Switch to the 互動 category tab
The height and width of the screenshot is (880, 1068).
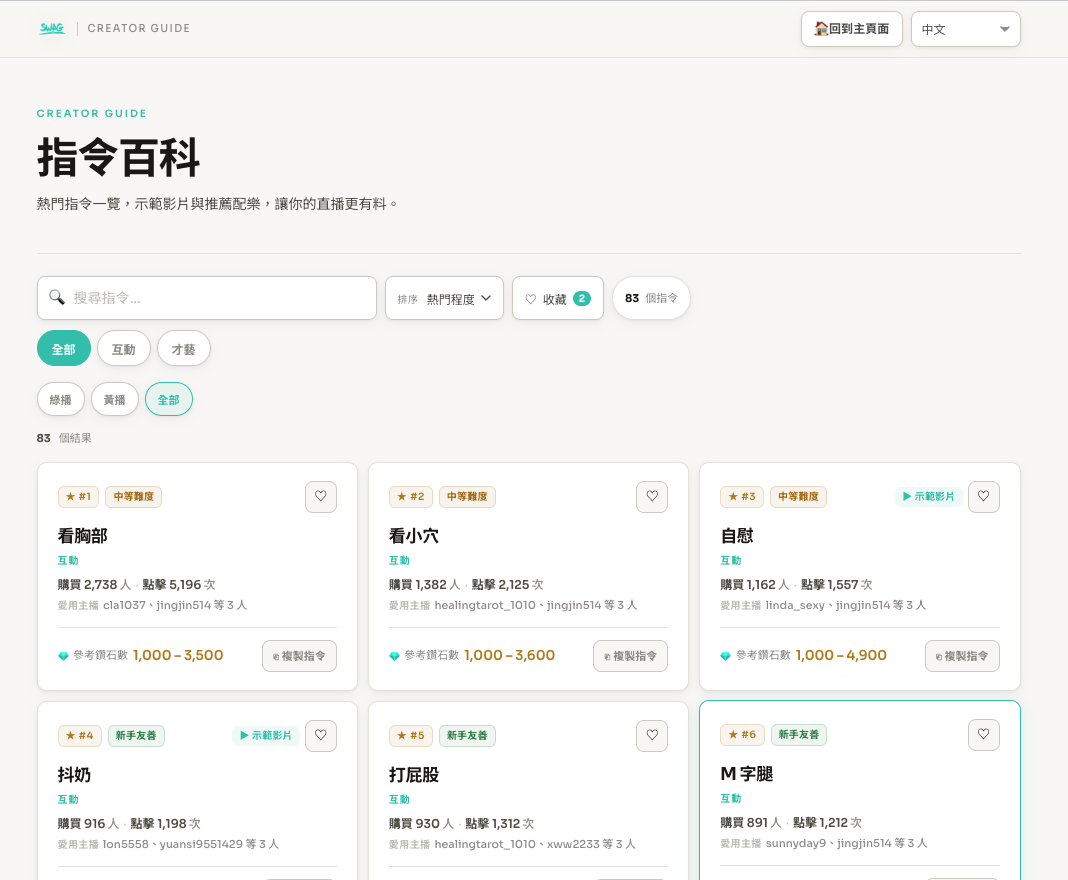coord(124,349)
